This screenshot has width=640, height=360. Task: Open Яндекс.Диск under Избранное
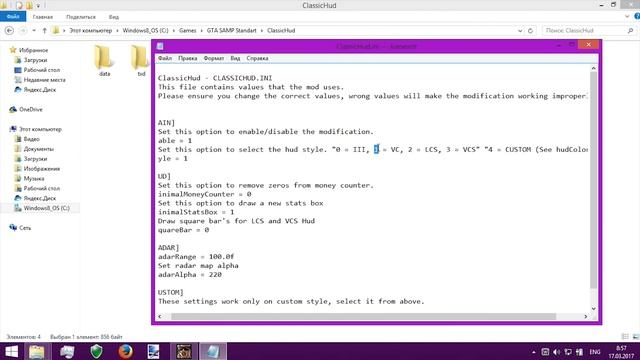(x=40, y=90)
